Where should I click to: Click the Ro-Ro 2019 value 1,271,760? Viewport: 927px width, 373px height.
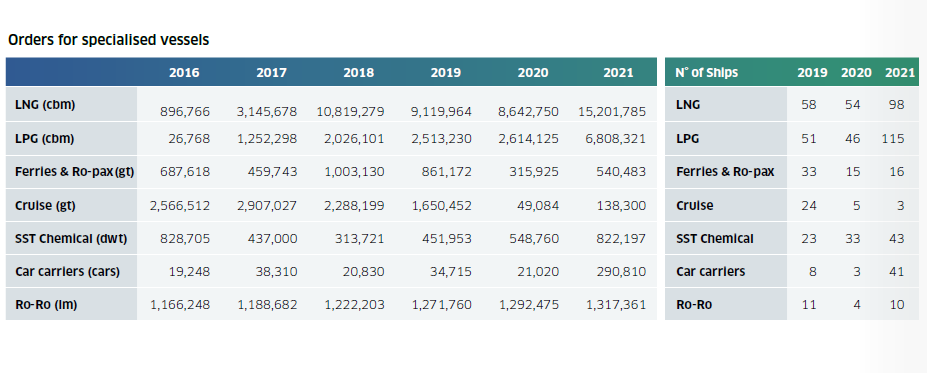pyautogui.click(x=441, y=305)
